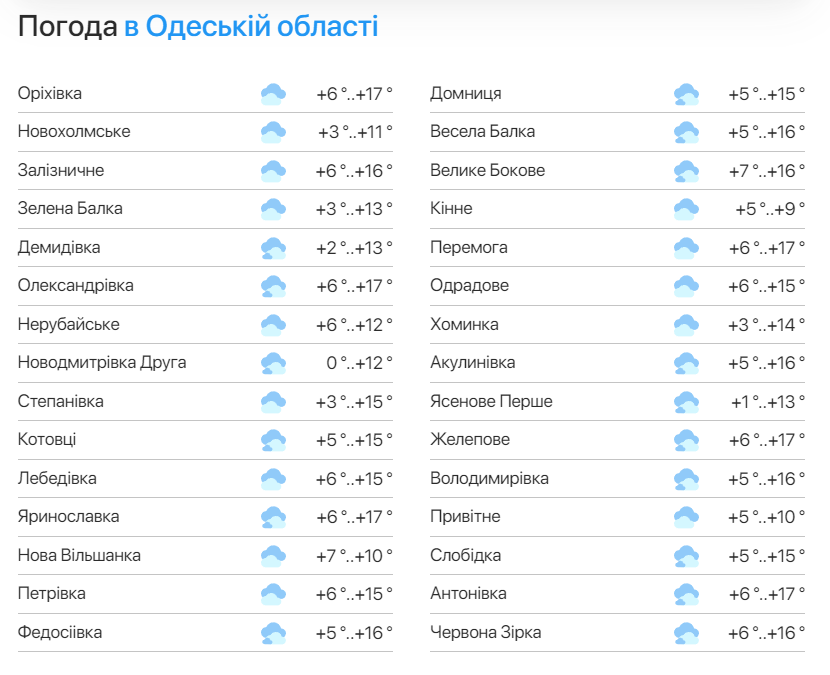The image size is (830, 675).
Task: Click the cloud icon next to Домниця
Action: [x=686, y=95]
